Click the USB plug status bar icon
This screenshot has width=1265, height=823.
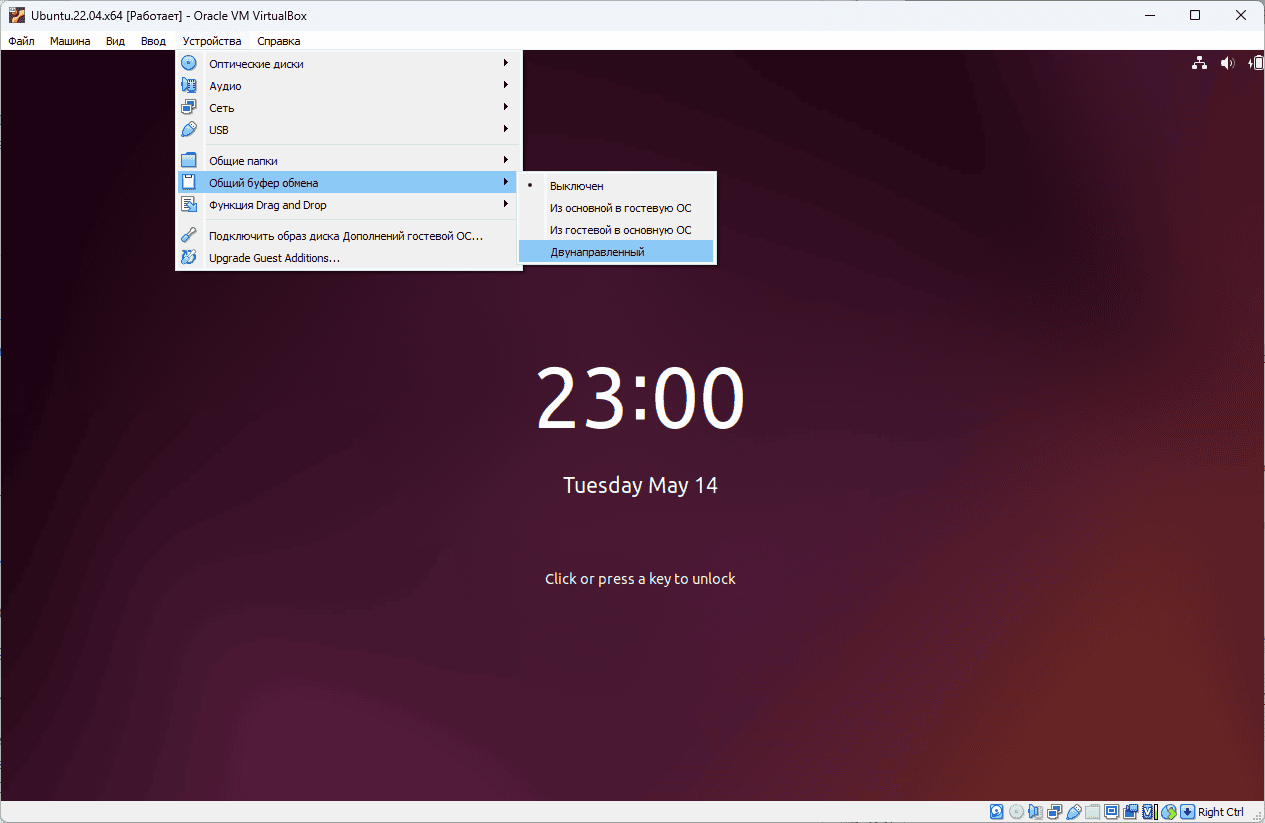[1073, 812]
